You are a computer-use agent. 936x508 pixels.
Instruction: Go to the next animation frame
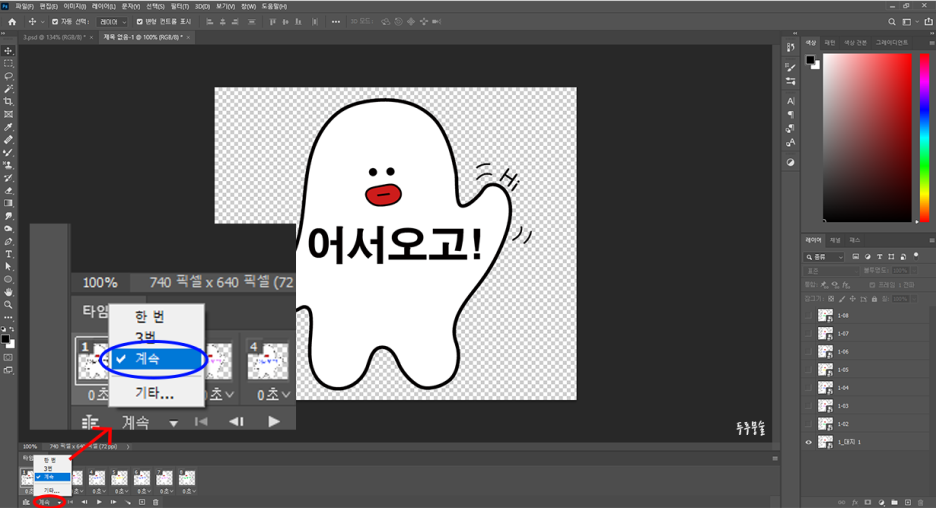click(113, 503)
